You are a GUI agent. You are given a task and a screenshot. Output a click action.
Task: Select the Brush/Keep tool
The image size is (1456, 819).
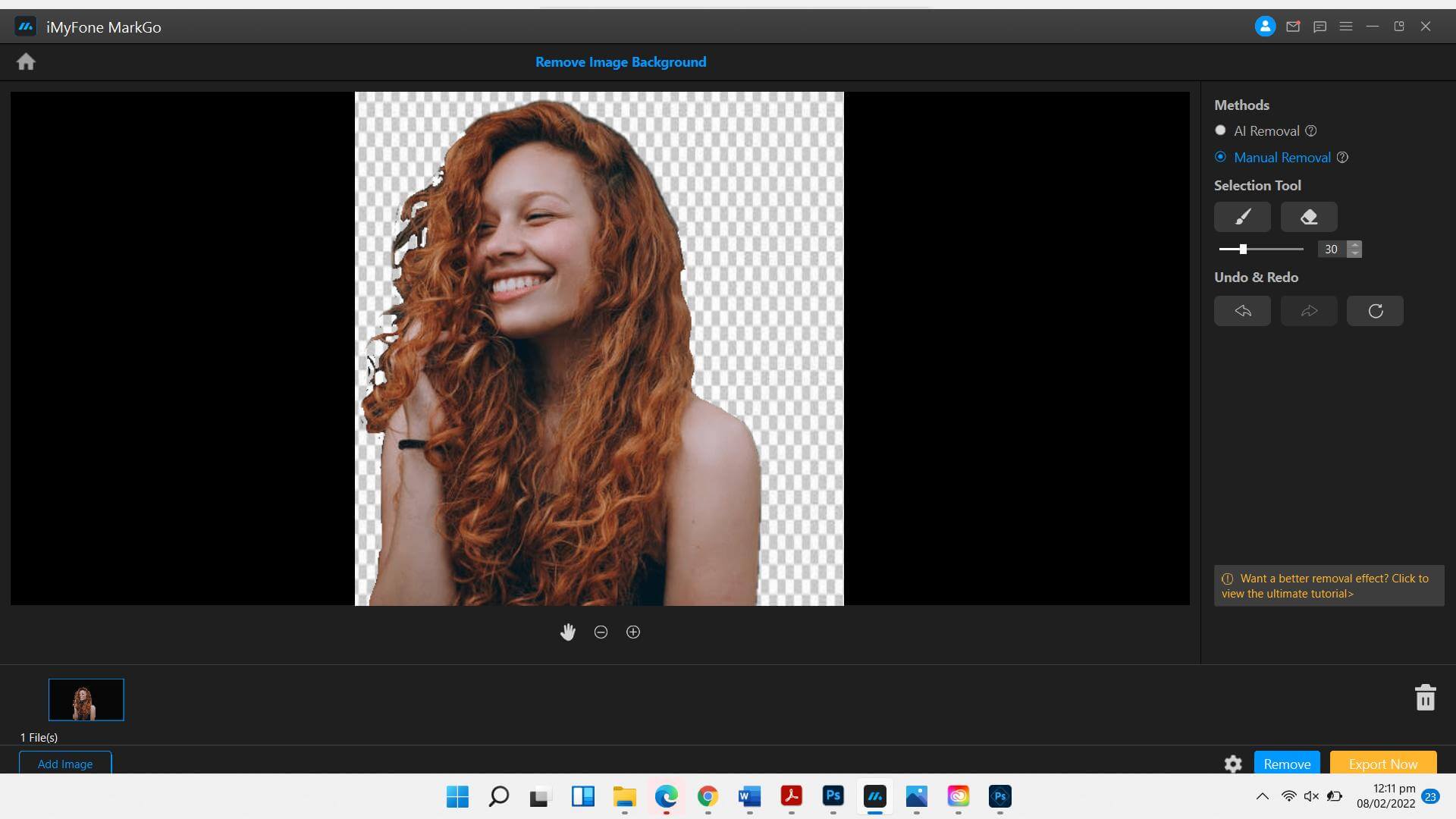[x=1242, y=217]
